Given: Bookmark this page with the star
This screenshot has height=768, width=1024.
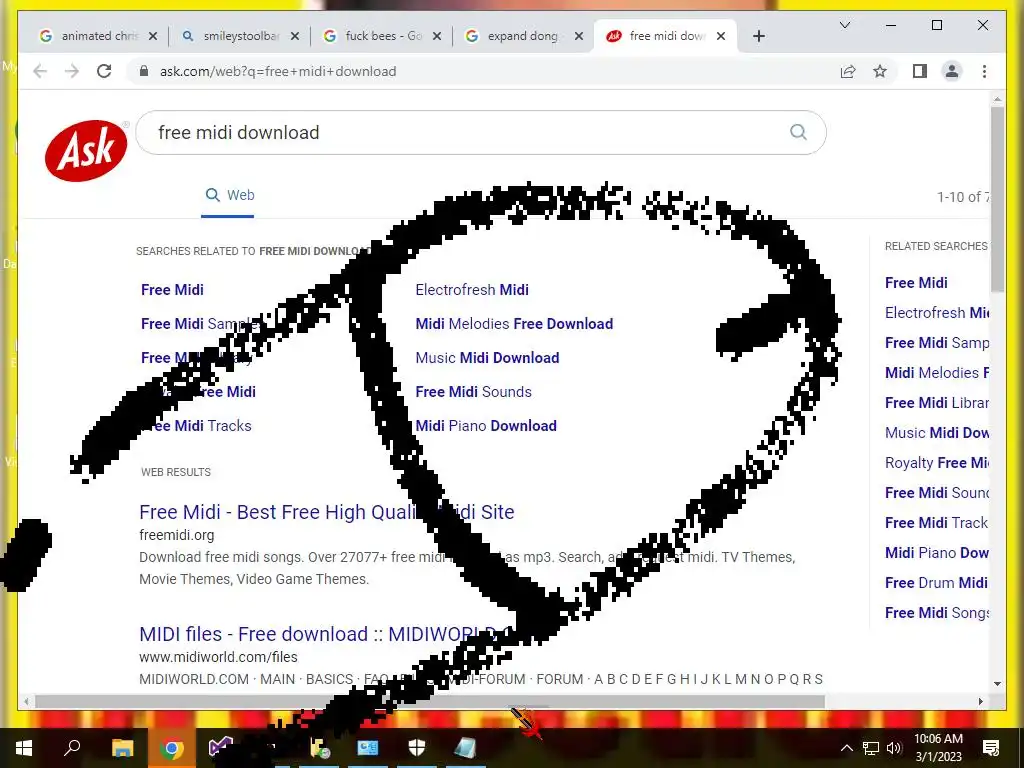Looking at the screenshot, I should coord(880,71).
